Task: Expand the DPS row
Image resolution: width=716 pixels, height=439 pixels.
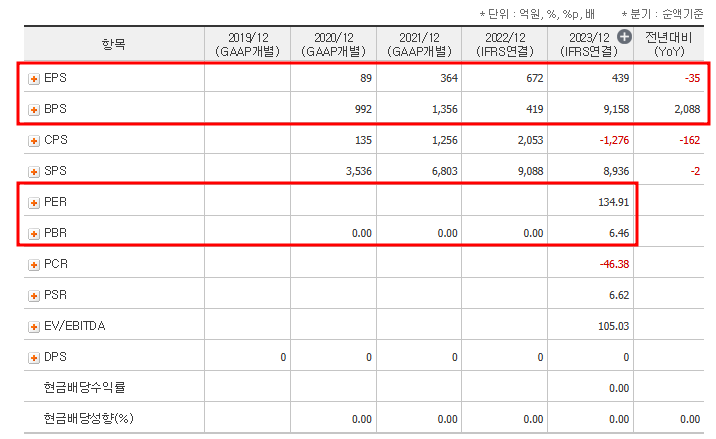Action: [x=34, y=358]
